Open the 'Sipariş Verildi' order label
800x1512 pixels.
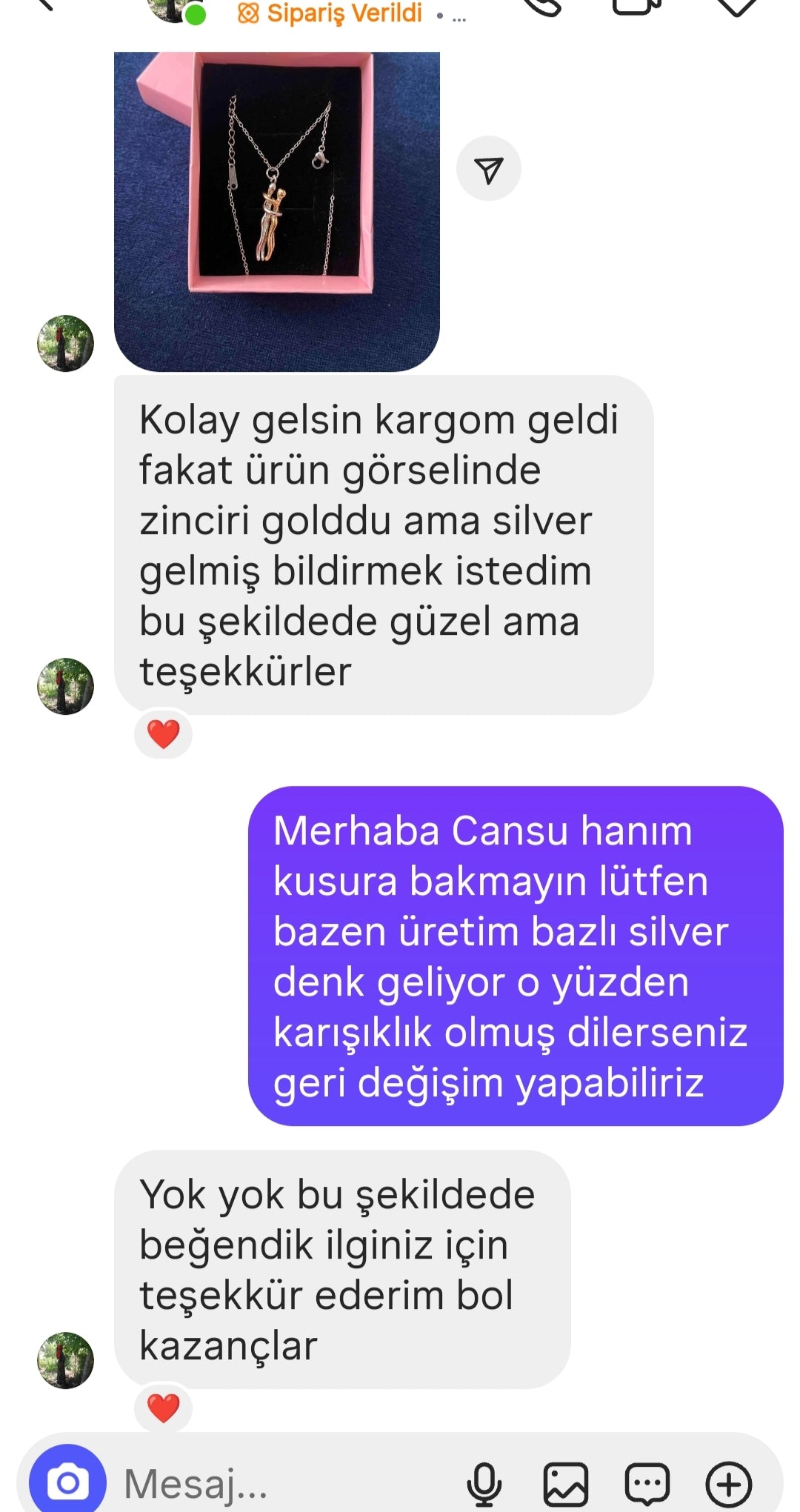(x=330, y=13)
